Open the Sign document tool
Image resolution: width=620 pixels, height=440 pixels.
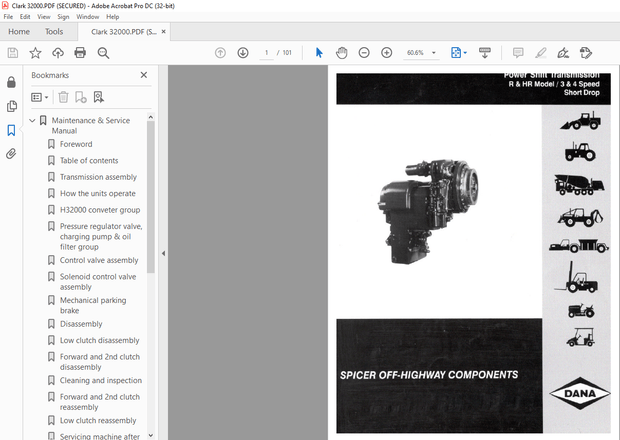[x=563, y=53]
